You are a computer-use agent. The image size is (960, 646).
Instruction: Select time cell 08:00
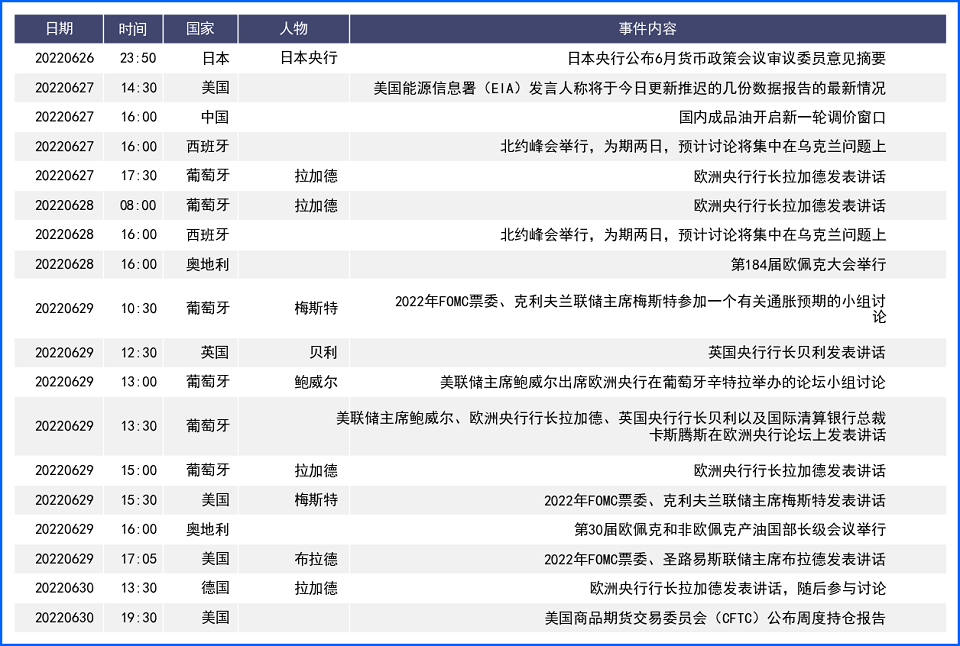pos(138,205)
